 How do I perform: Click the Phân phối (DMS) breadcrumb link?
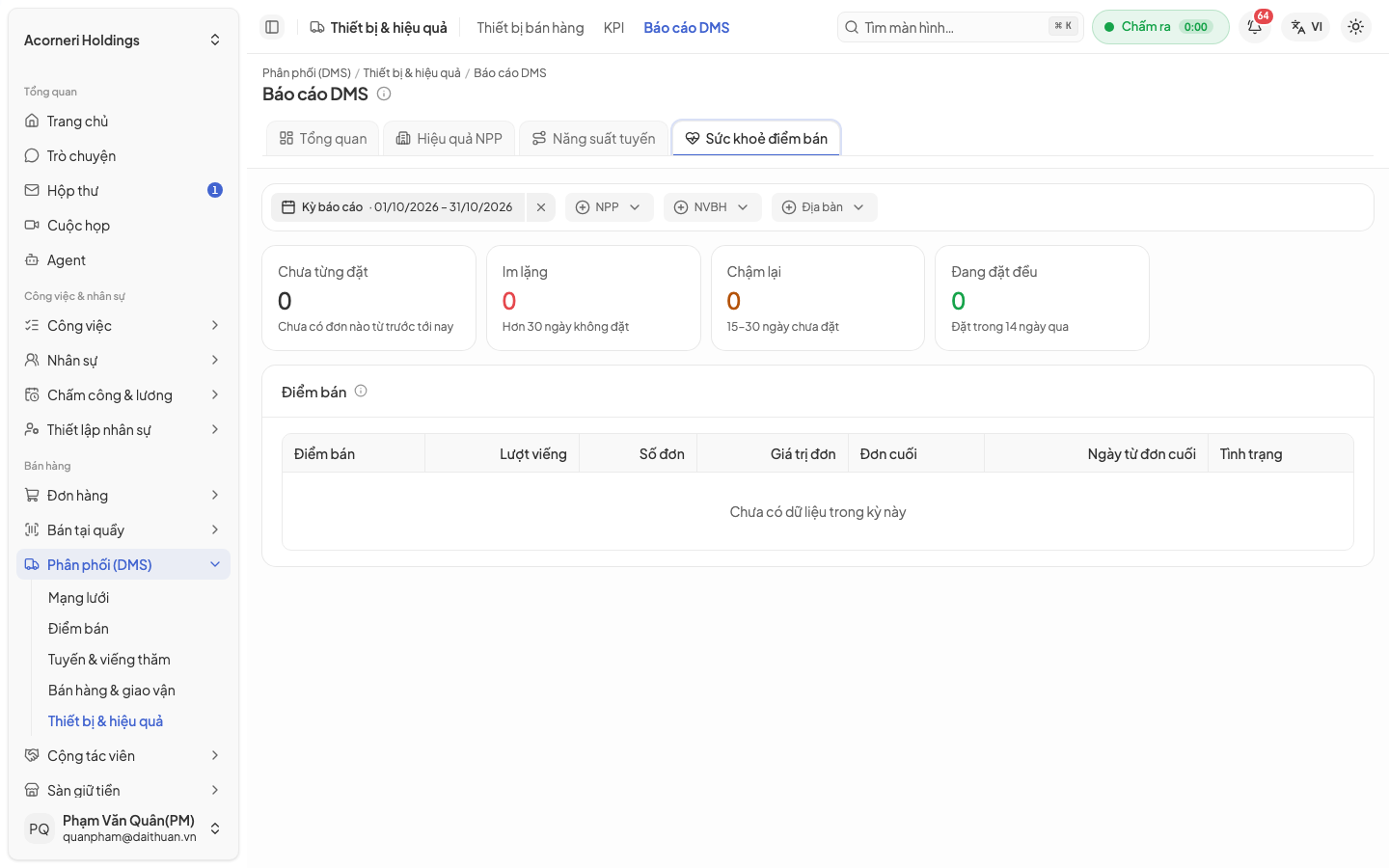coord(307,73)
